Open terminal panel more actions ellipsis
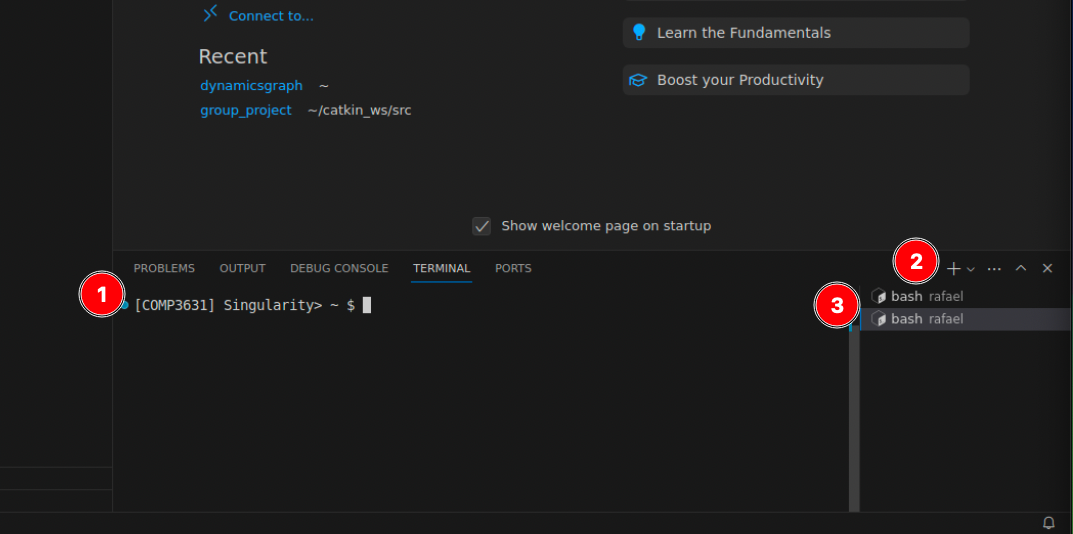 (994, 269)
